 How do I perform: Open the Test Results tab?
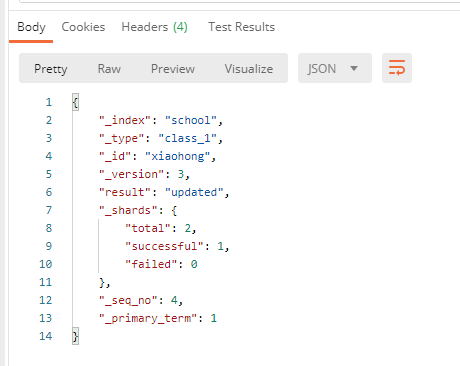click(x=242, y=27)
